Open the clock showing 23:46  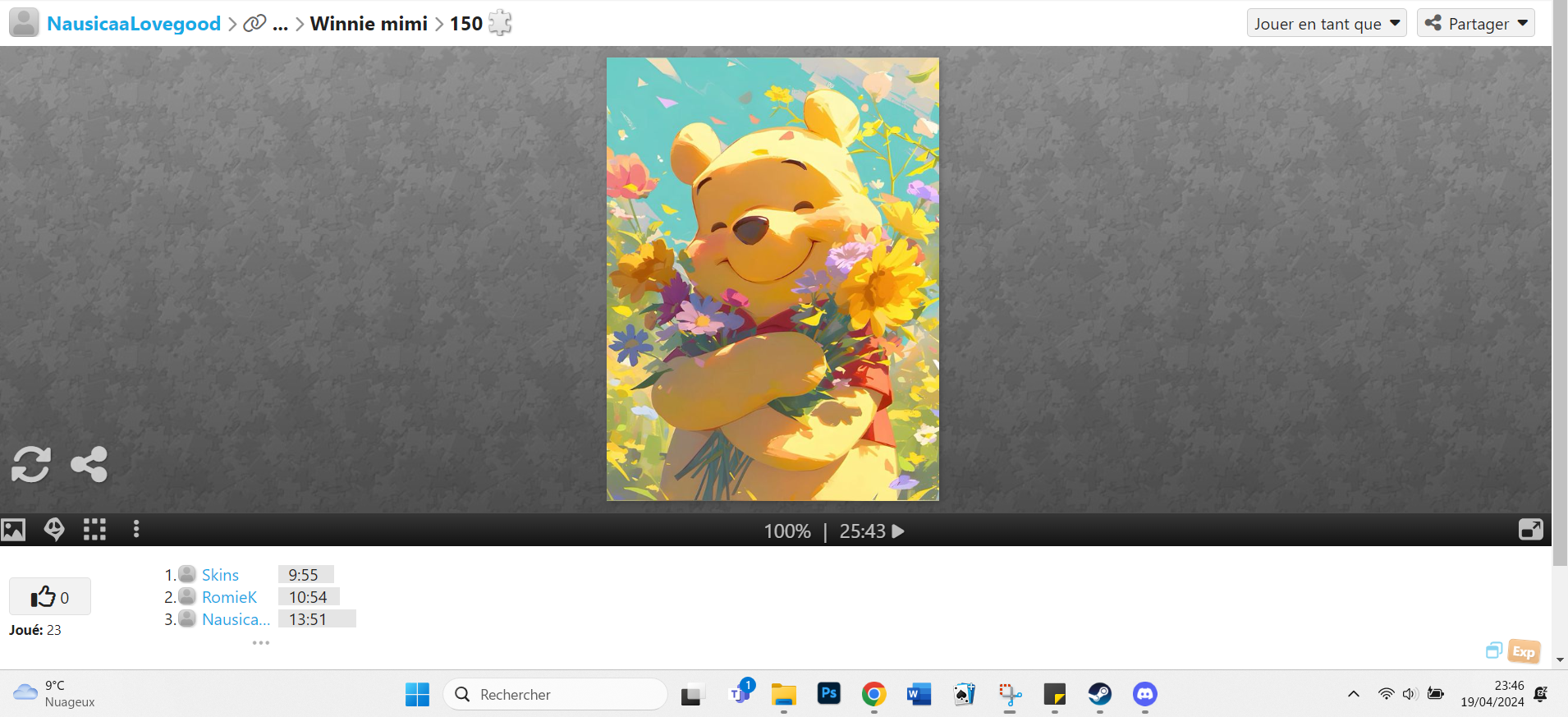[x=1492, y=694]
